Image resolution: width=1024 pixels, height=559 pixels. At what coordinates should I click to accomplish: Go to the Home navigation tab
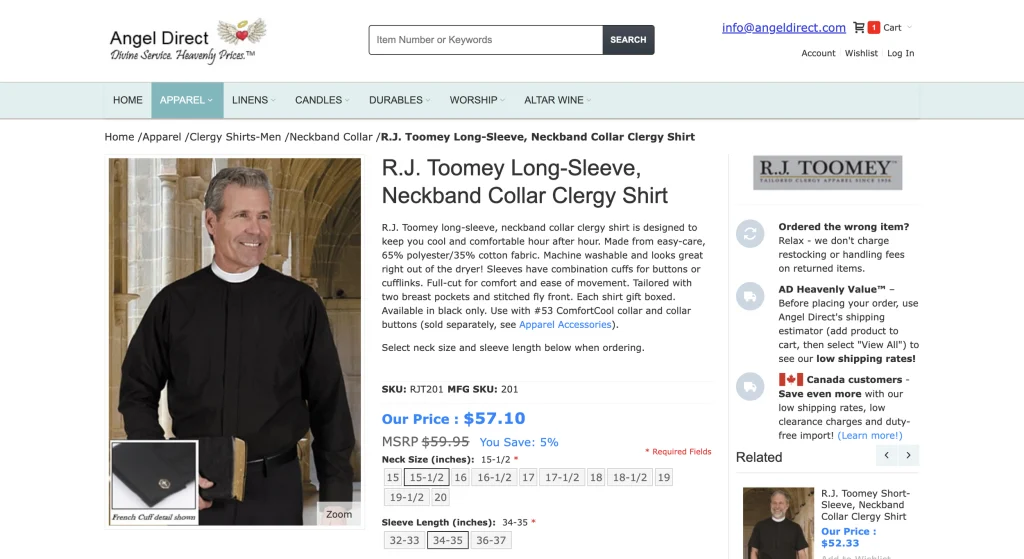click(x=127, y=100)
